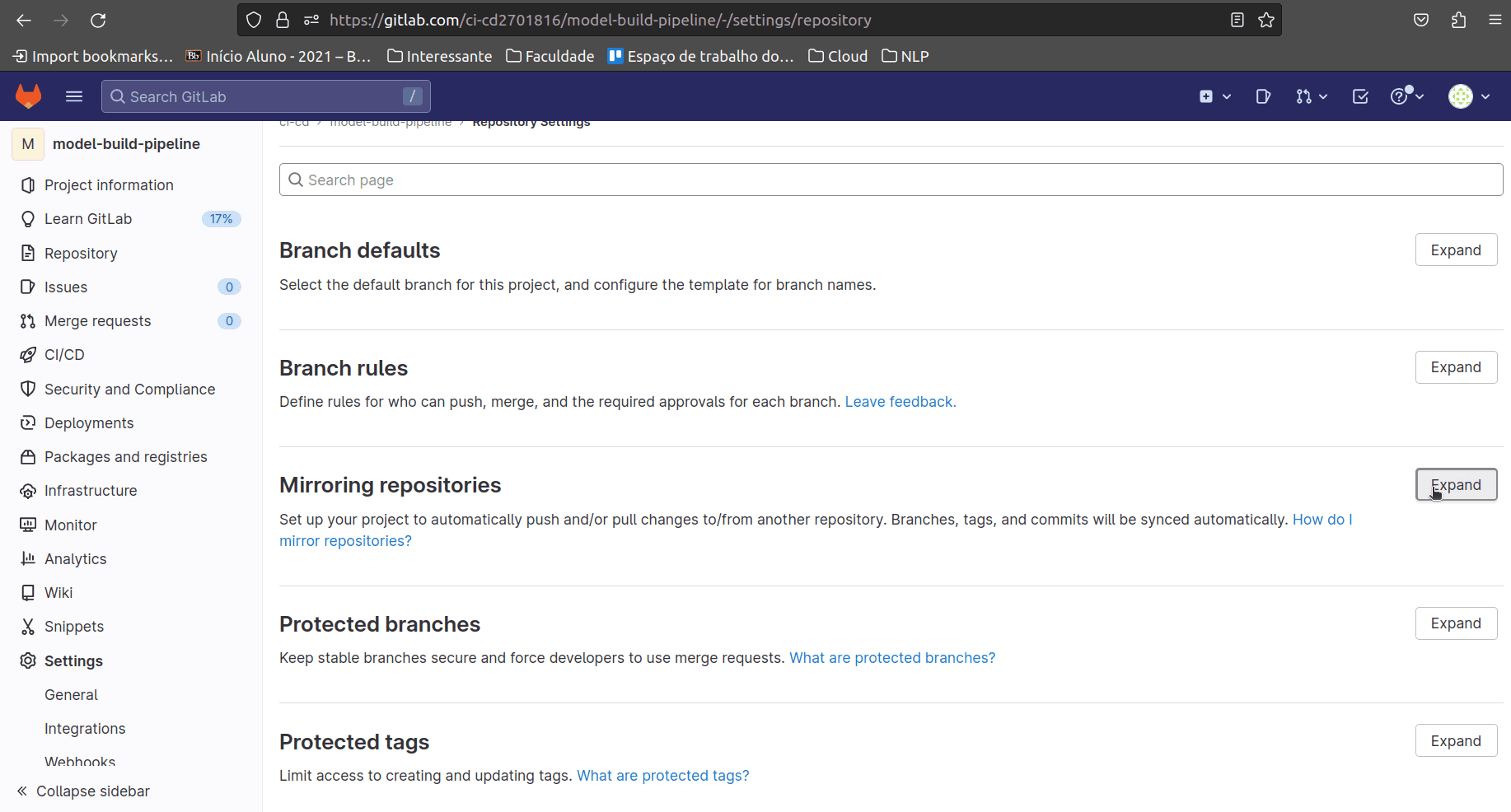Open the To-Do list icon
The width and height of the screenshot is (1511, 812).
pyautogui.click(x=1360, y=96)
